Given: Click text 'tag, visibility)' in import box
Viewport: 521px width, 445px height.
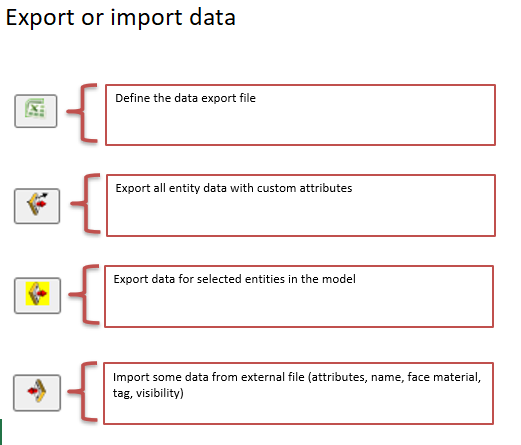Looking at the screenshot, I should [148, 393].
